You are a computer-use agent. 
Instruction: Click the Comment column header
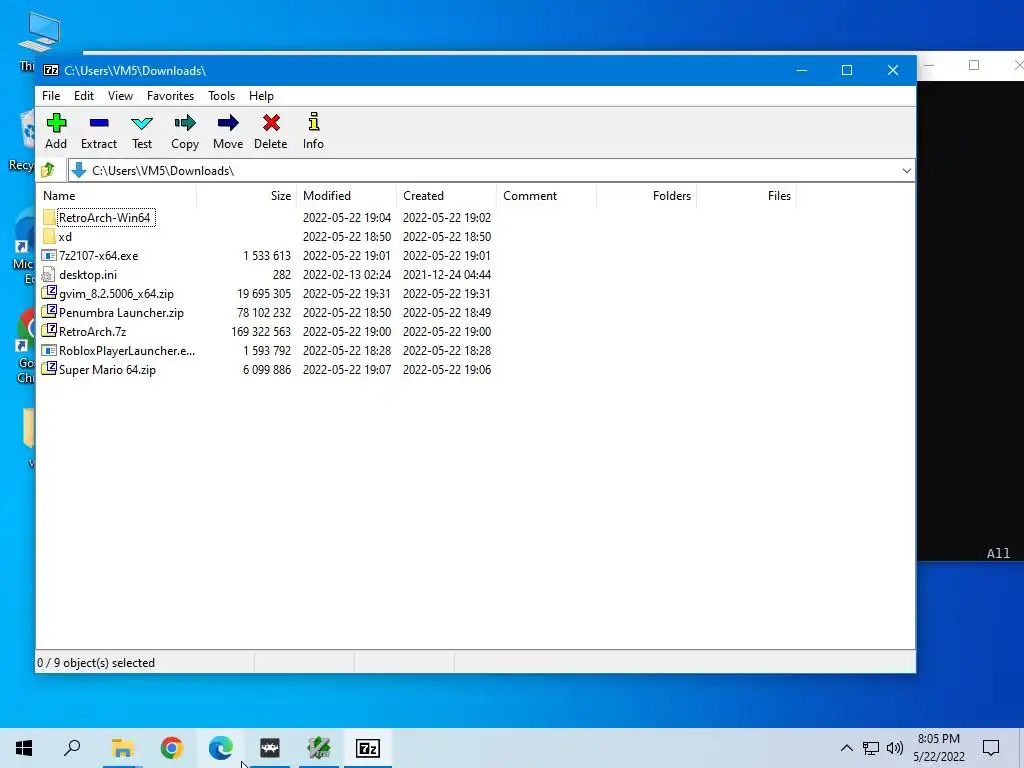[x=546, y=196]
